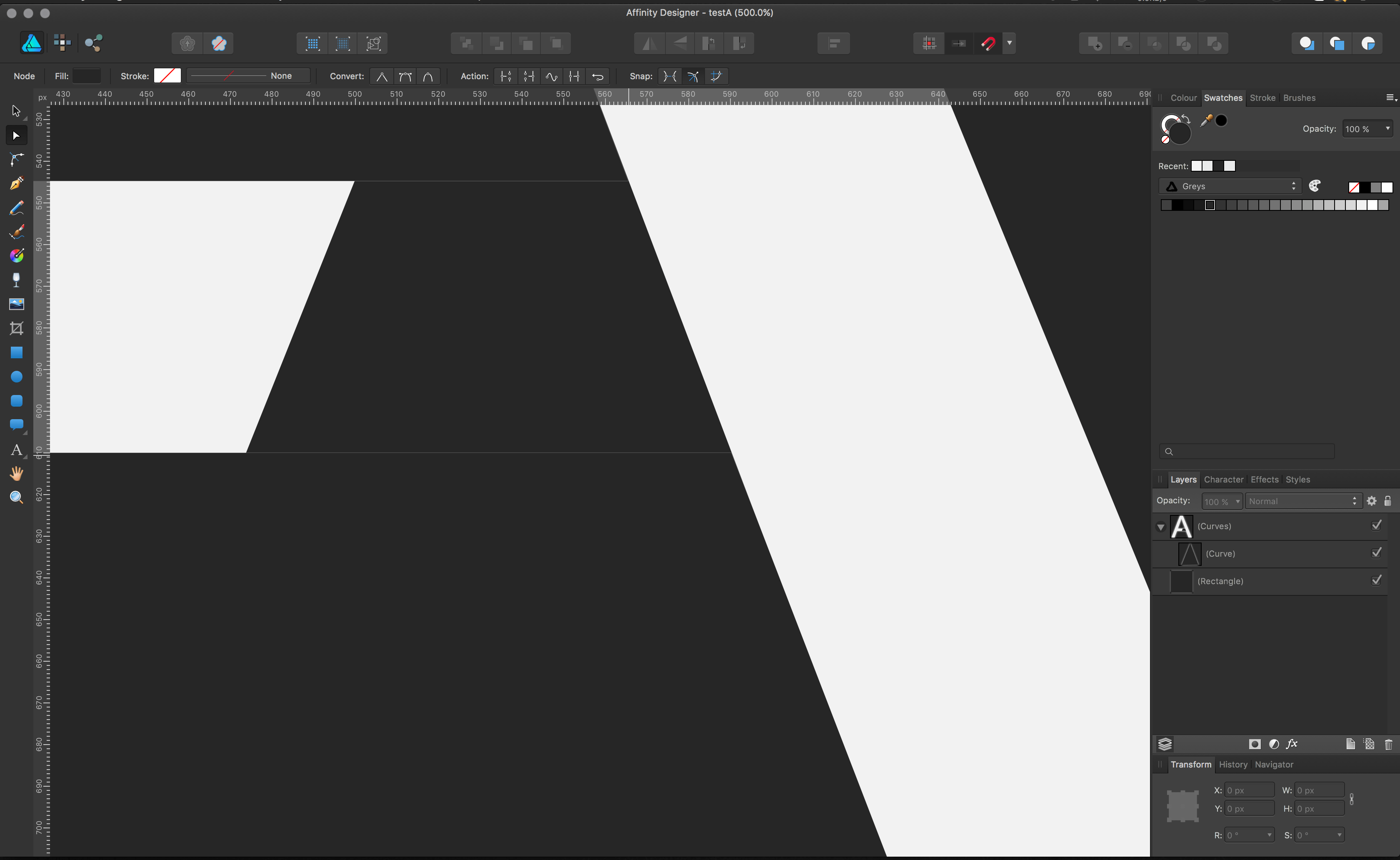Select the Pen tool
The height and width of the screenshot is (860, 1400).
click(17, 182)
